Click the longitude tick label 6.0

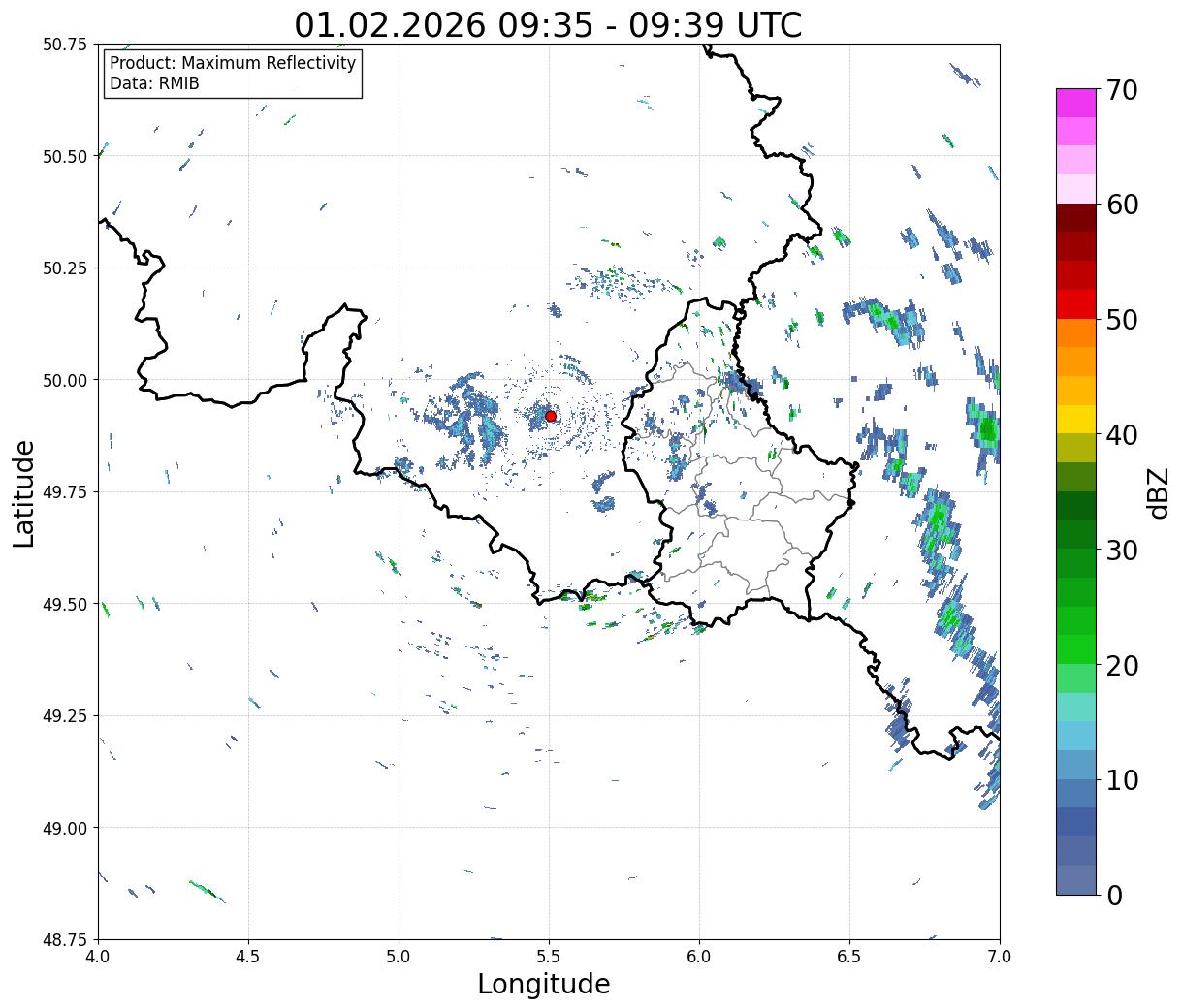click(x=699, y=956)
